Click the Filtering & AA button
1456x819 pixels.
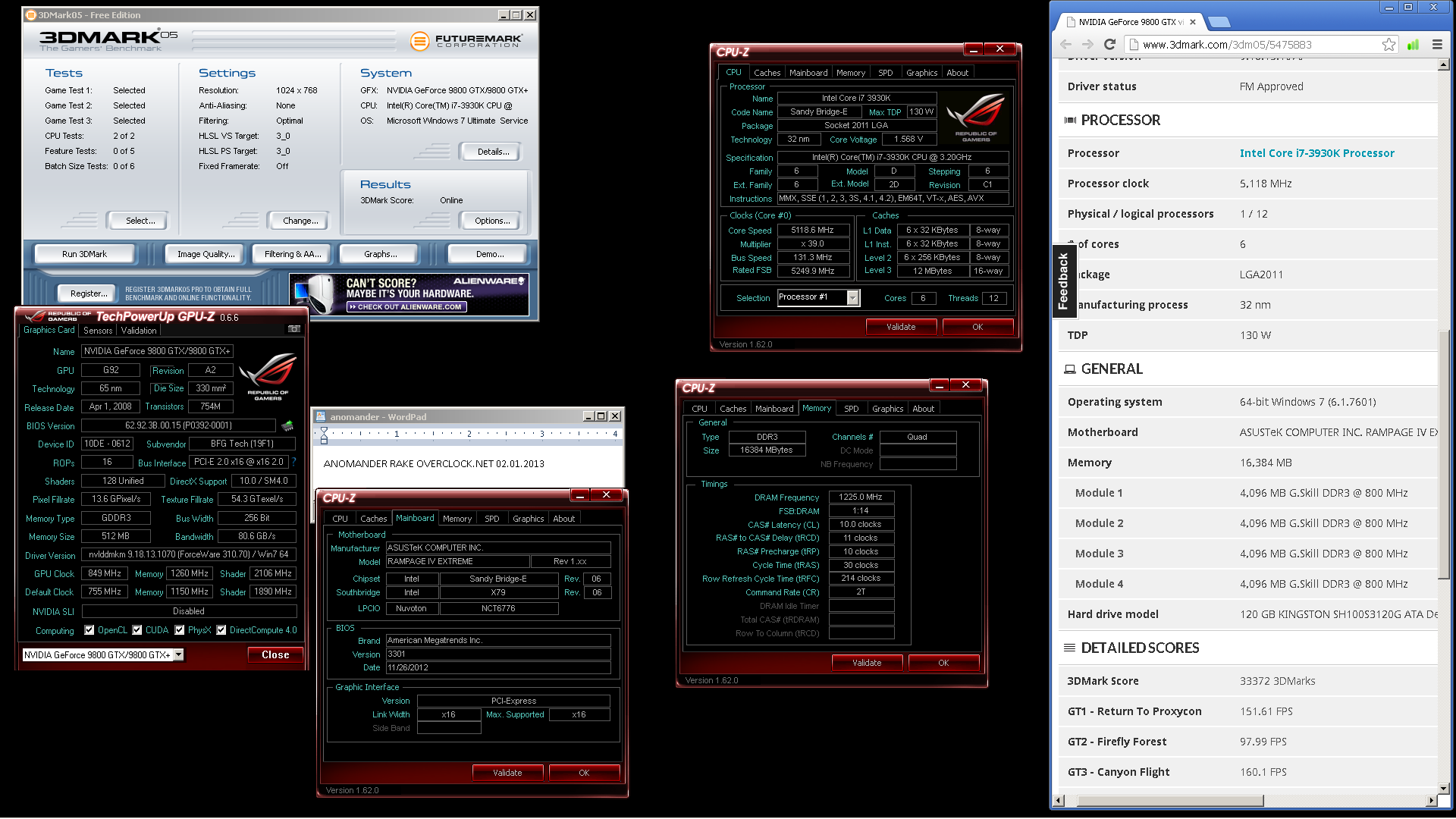coord(292,254)
